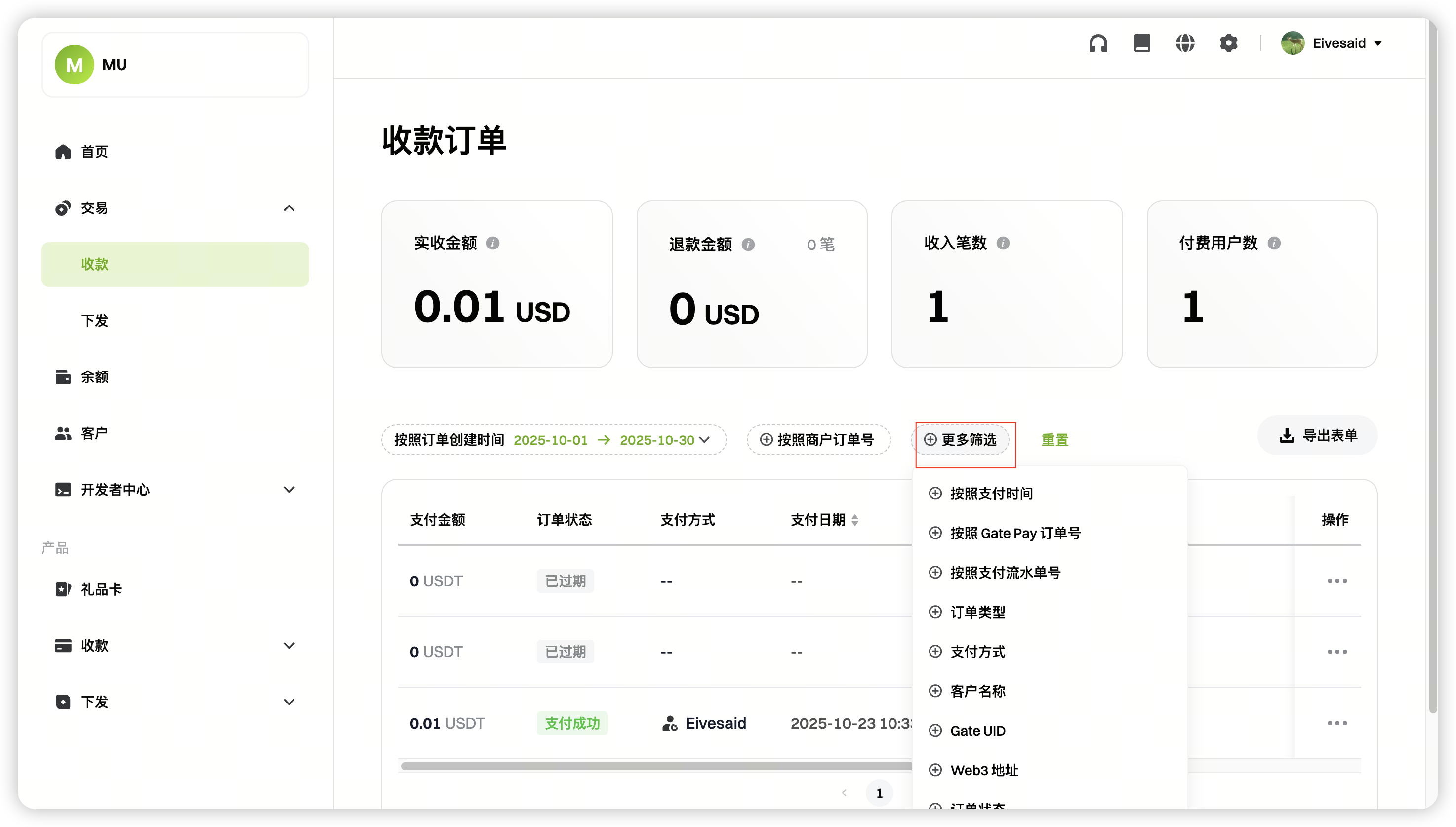
Task: Click the 客户 customers sidebar item
Action: 94,433
